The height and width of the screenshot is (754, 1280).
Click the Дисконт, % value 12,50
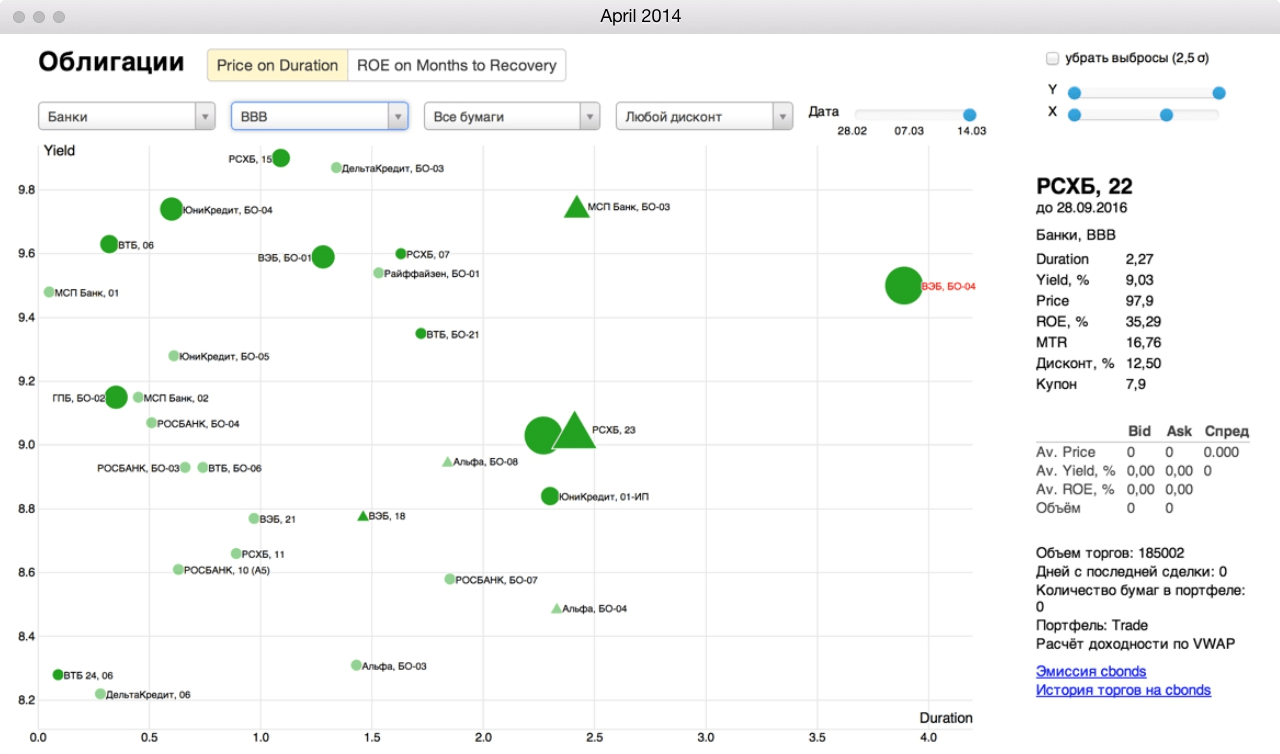pyautogui.click(x=1143, y=363)
